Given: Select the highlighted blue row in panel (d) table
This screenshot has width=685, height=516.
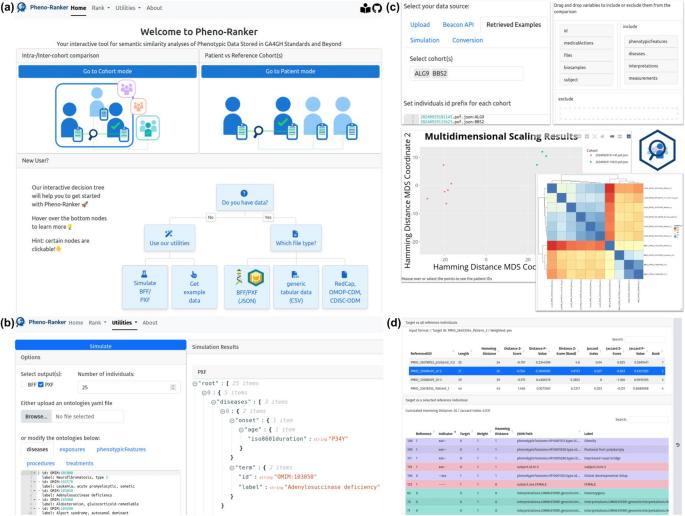Looking at the screenshot, I should (537, 371).
